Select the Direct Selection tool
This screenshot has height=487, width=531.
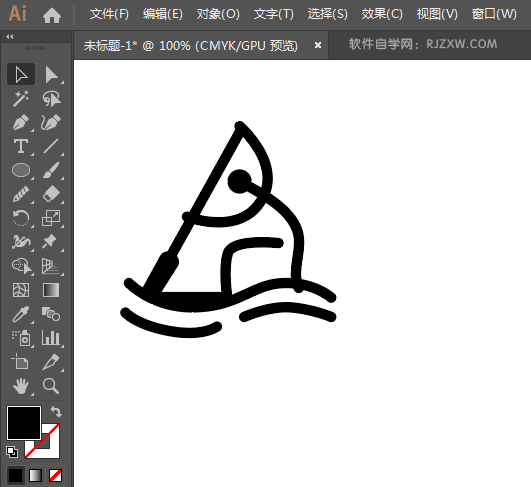point(51,75)
